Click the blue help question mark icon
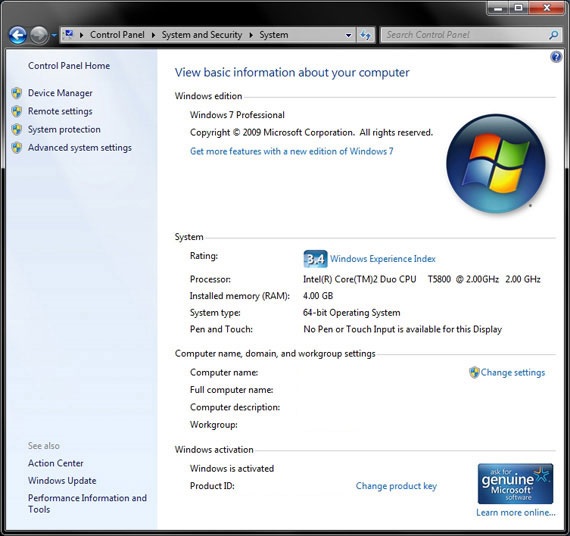The image size is (570, 536). pos(556,57)
